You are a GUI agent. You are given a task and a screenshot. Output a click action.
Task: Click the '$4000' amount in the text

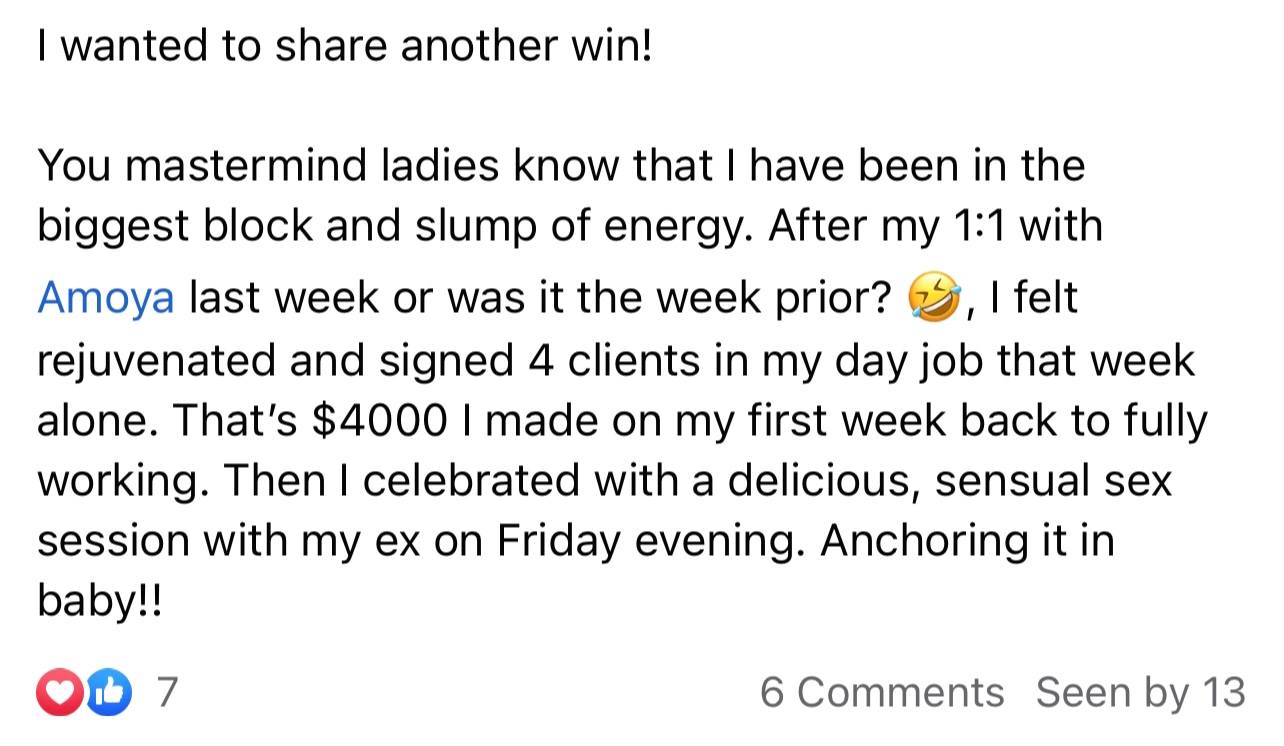click(x=381, y=421)
